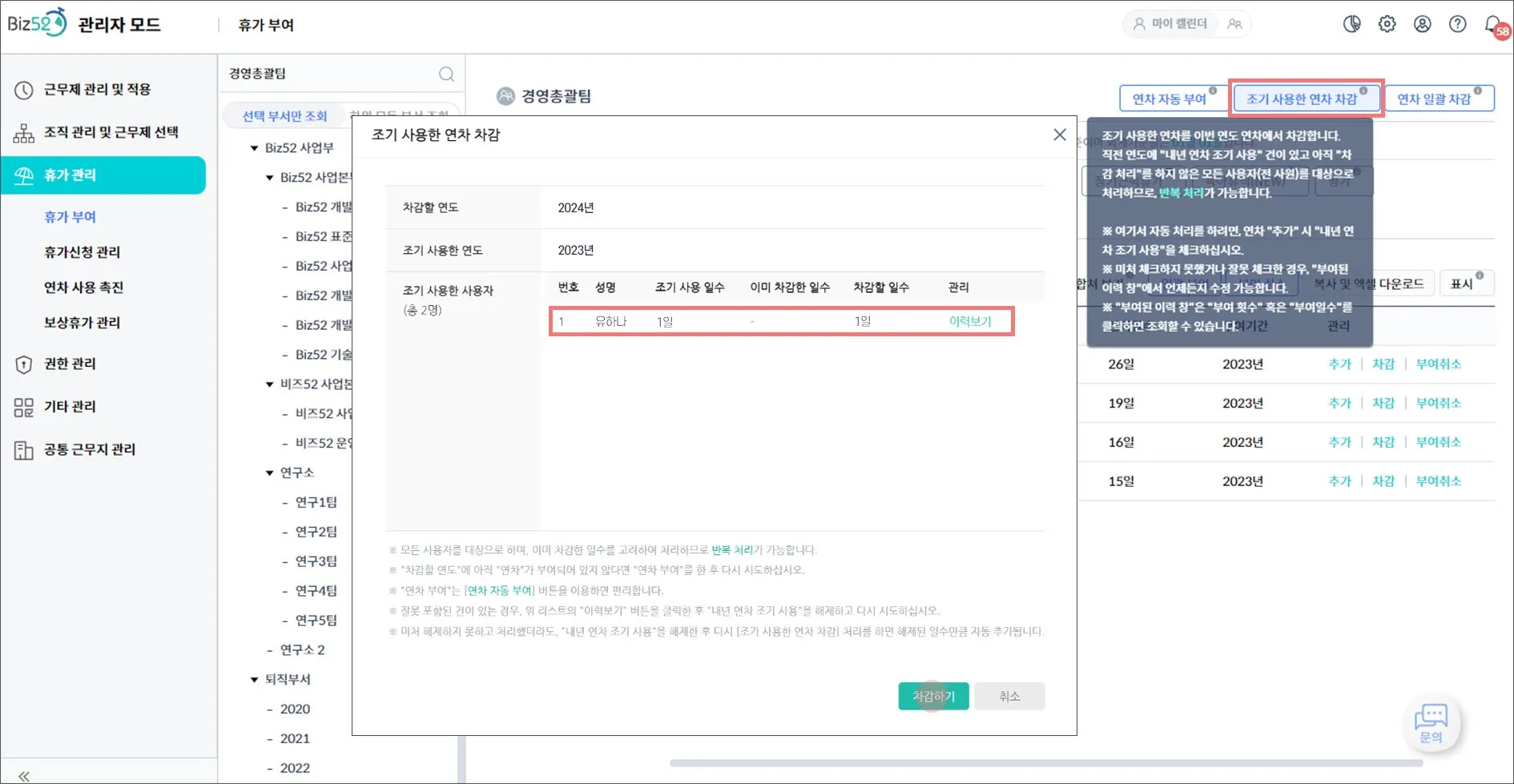The image size is (1514, 784).
Task: Click the org chart icon for 조직 관리
Action: (x=23, y=133)
